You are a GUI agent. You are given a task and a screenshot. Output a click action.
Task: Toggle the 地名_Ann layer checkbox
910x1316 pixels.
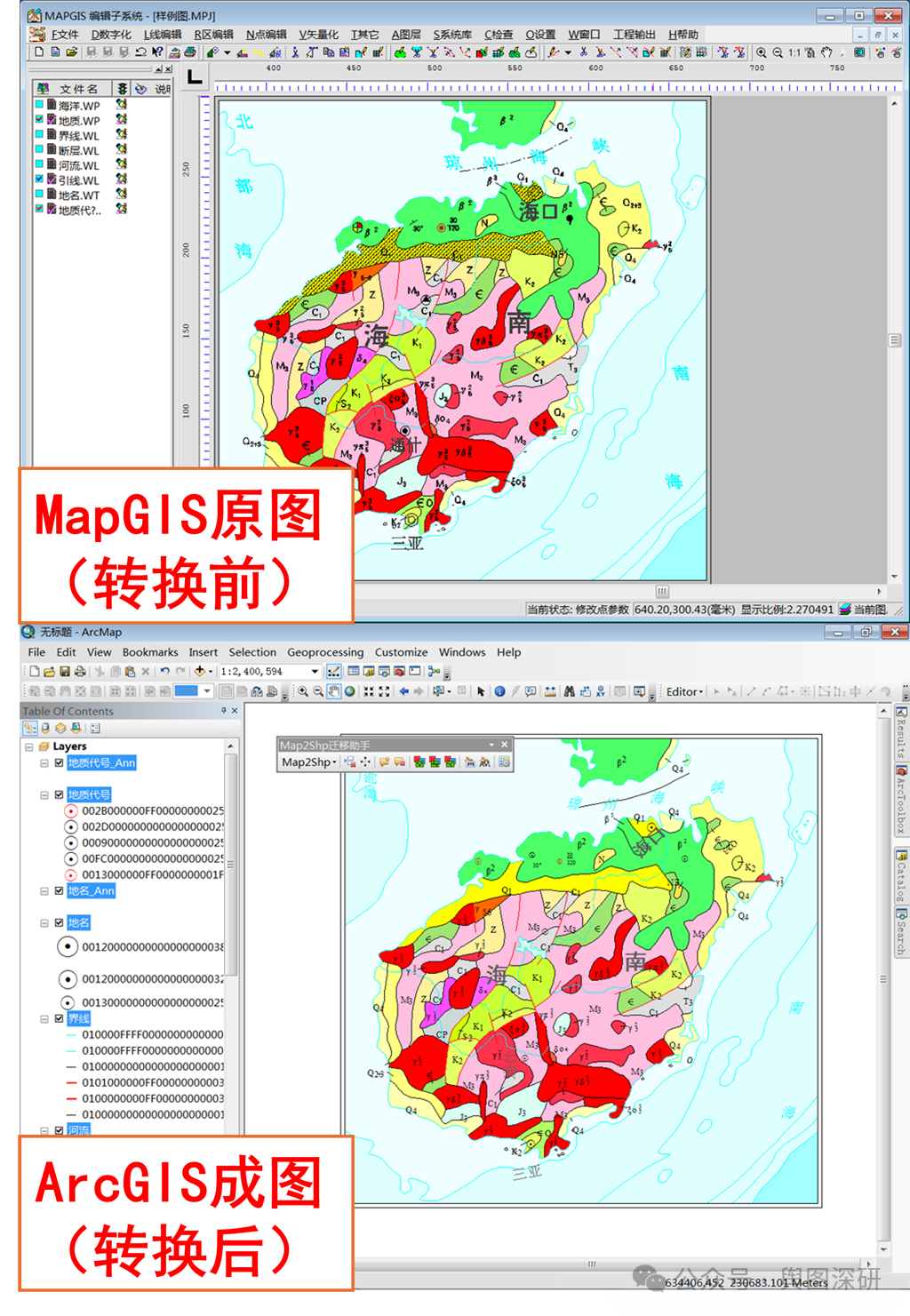click(59, 891)
